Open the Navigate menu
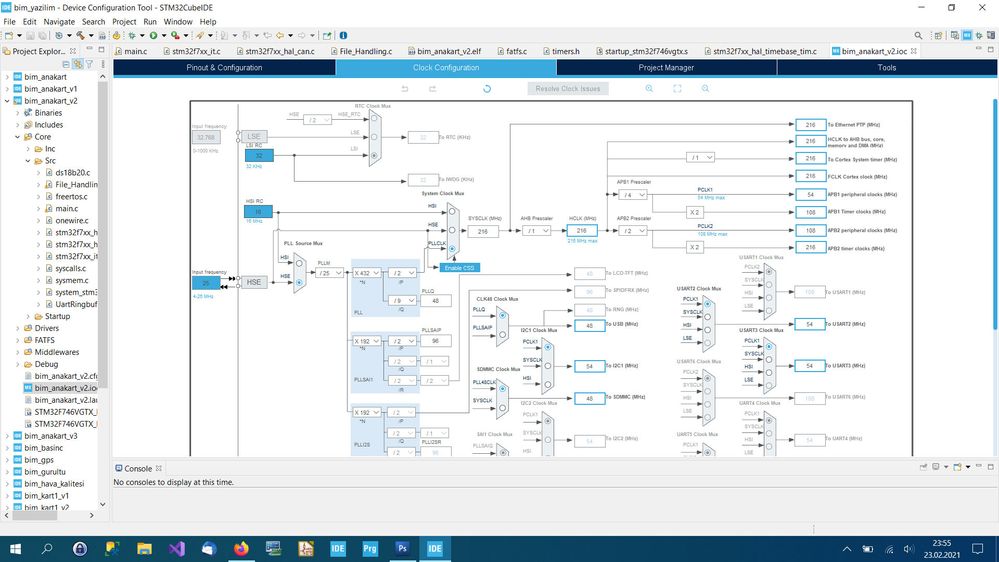The image size is (999, 562). pyautogui.click(x=59, y=22)
